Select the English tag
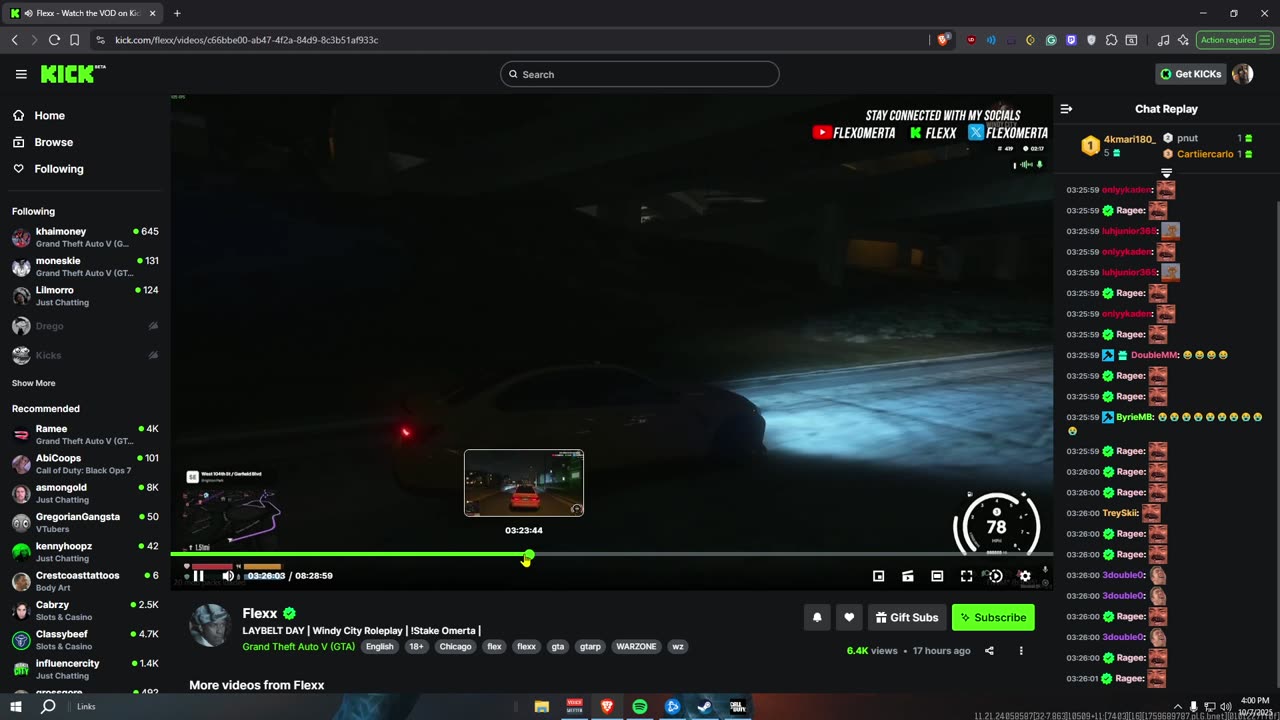This screenshot has height=720, width=1280. tap(379, 647)
